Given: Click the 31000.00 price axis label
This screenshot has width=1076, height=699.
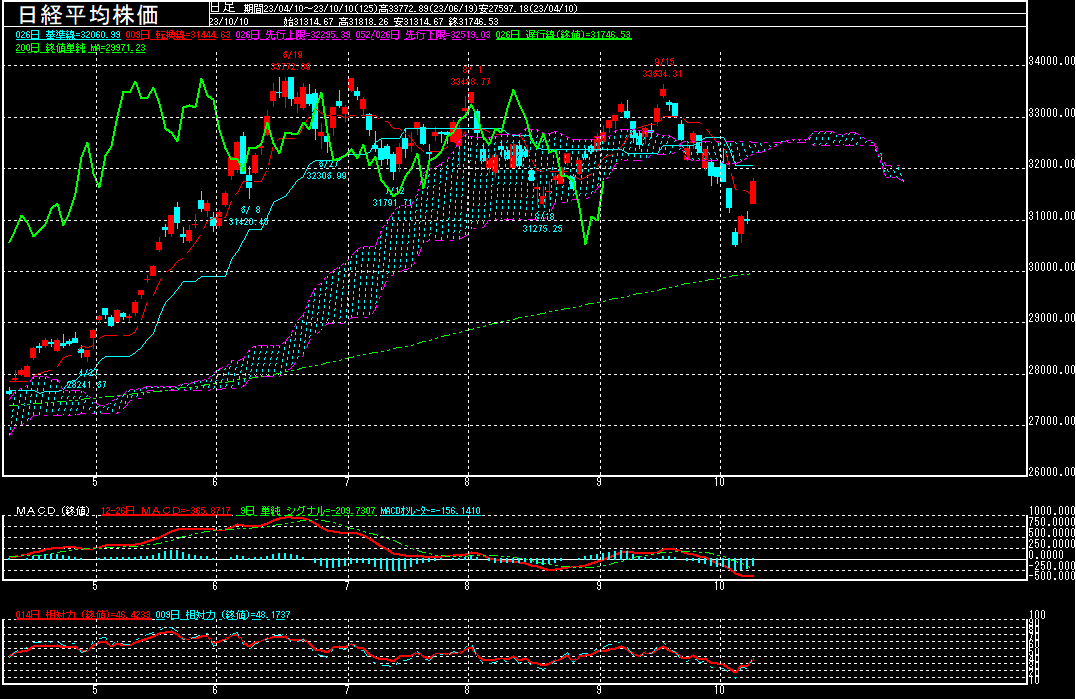Looking at the screenshot, I should coord(1051,215).
